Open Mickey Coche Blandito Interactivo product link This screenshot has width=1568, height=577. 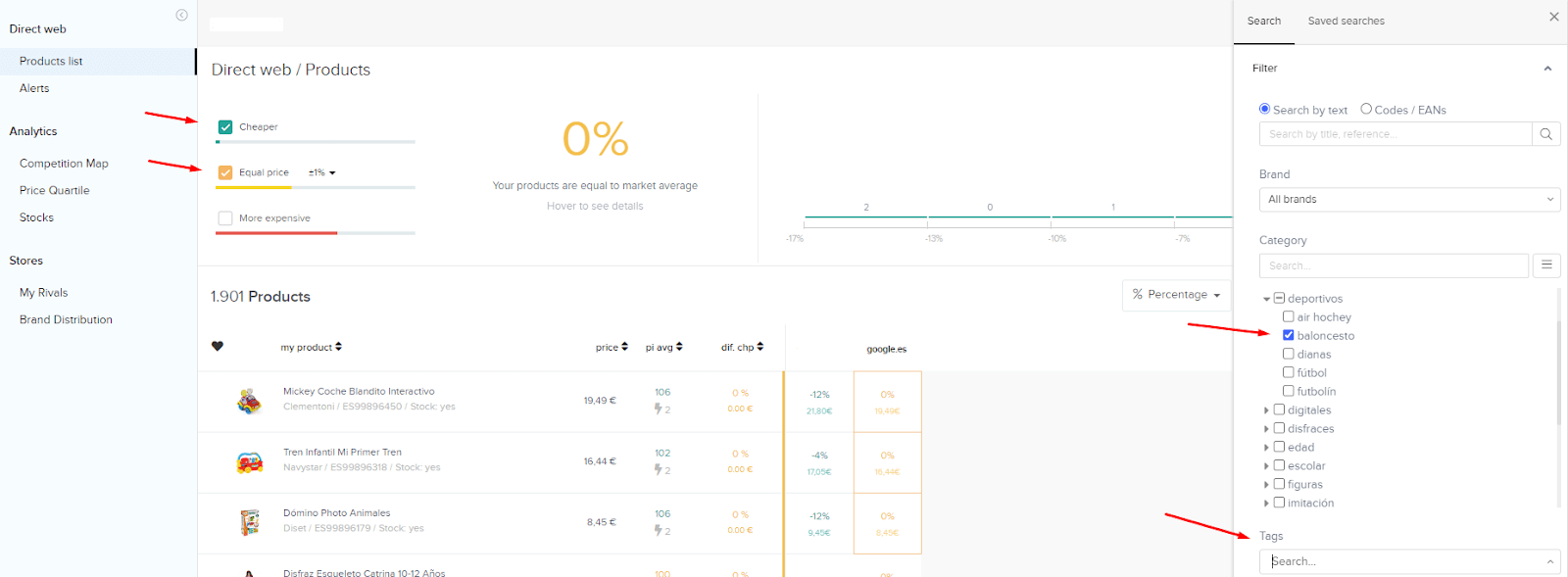click(359, 391)
